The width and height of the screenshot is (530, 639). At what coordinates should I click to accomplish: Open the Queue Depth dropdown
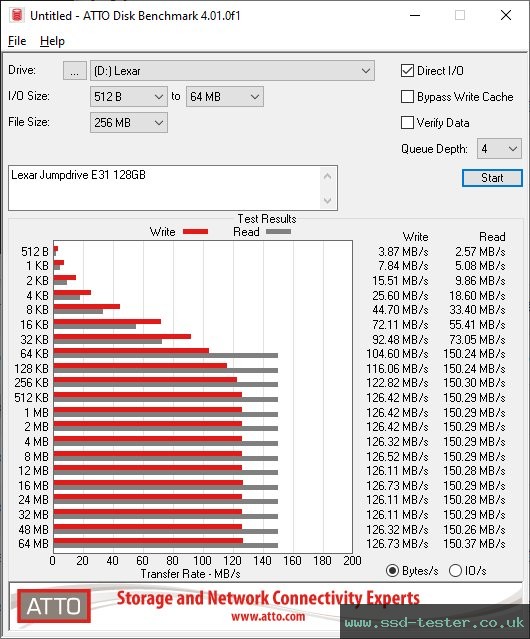click(499, 149)
